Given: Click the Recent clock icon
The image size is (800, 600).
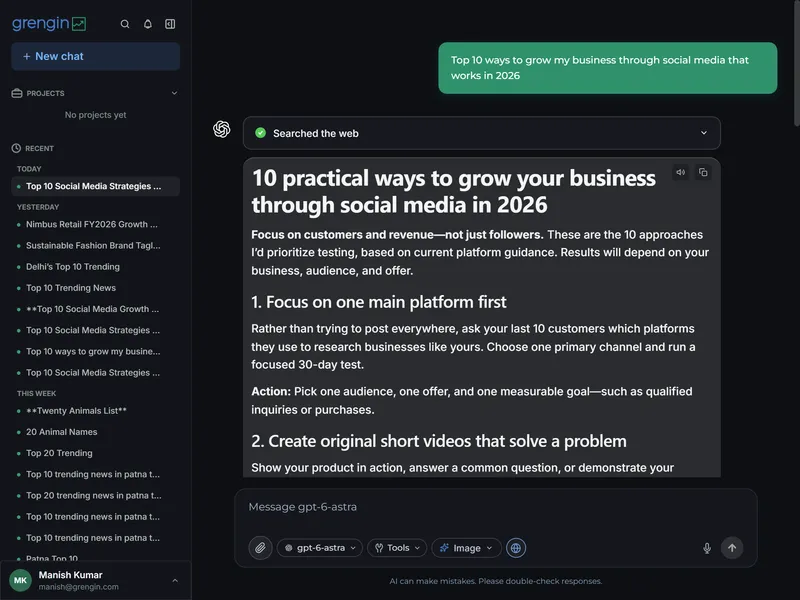Looking at the screenshot, I should tap(16, 148).
